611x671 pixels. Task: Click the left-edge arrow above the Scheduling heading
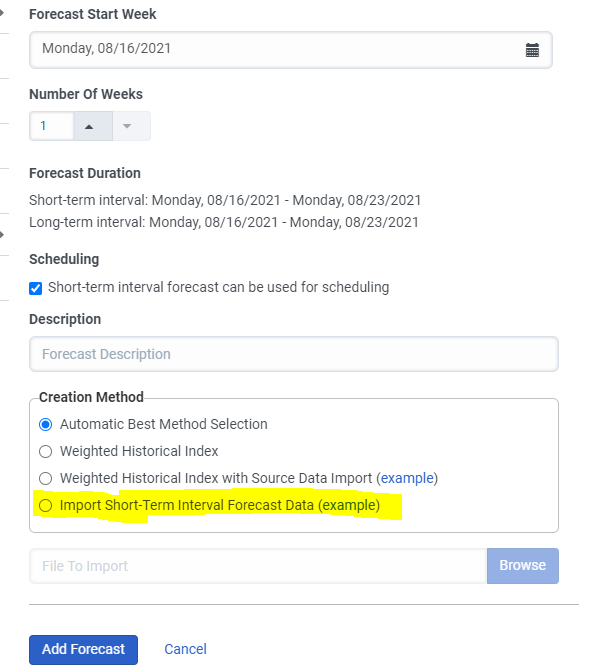click(3, 234)
